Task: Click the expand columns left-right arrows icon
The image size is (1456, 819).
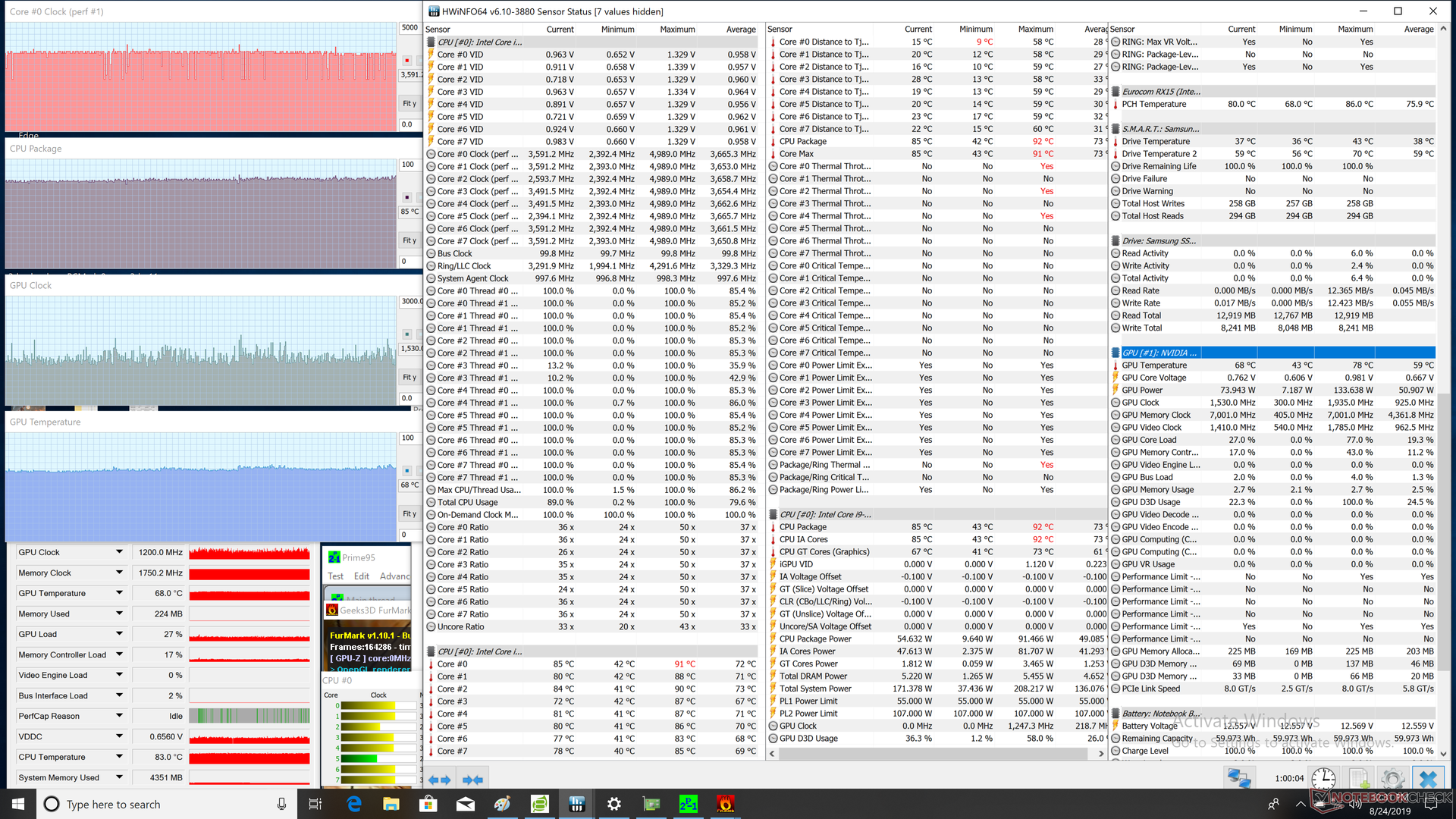Action: pyautogui.click(x=439, y=780)
